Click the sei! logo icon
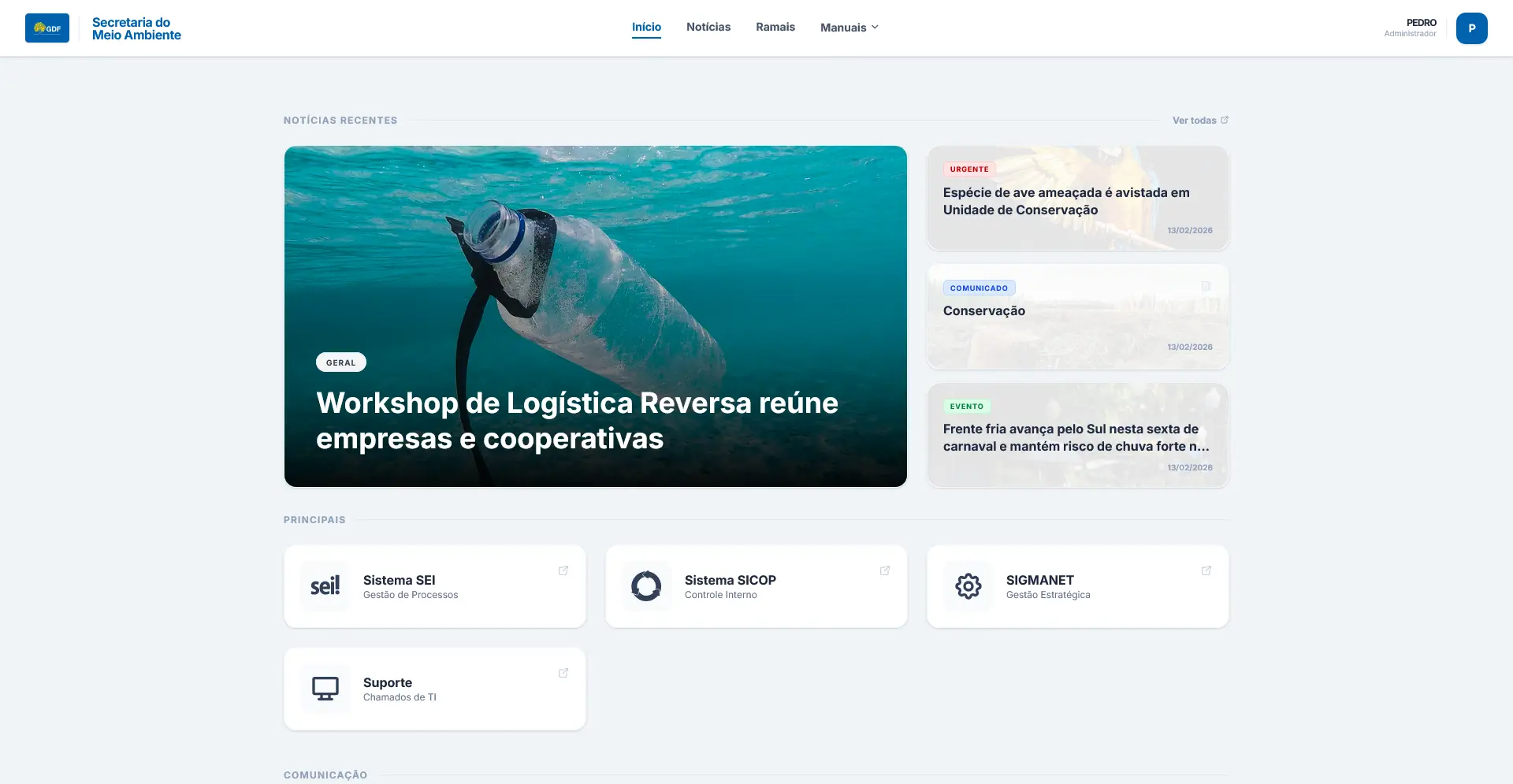The height and width of the screenshot is (784, 1513). (x=325, y=586)
